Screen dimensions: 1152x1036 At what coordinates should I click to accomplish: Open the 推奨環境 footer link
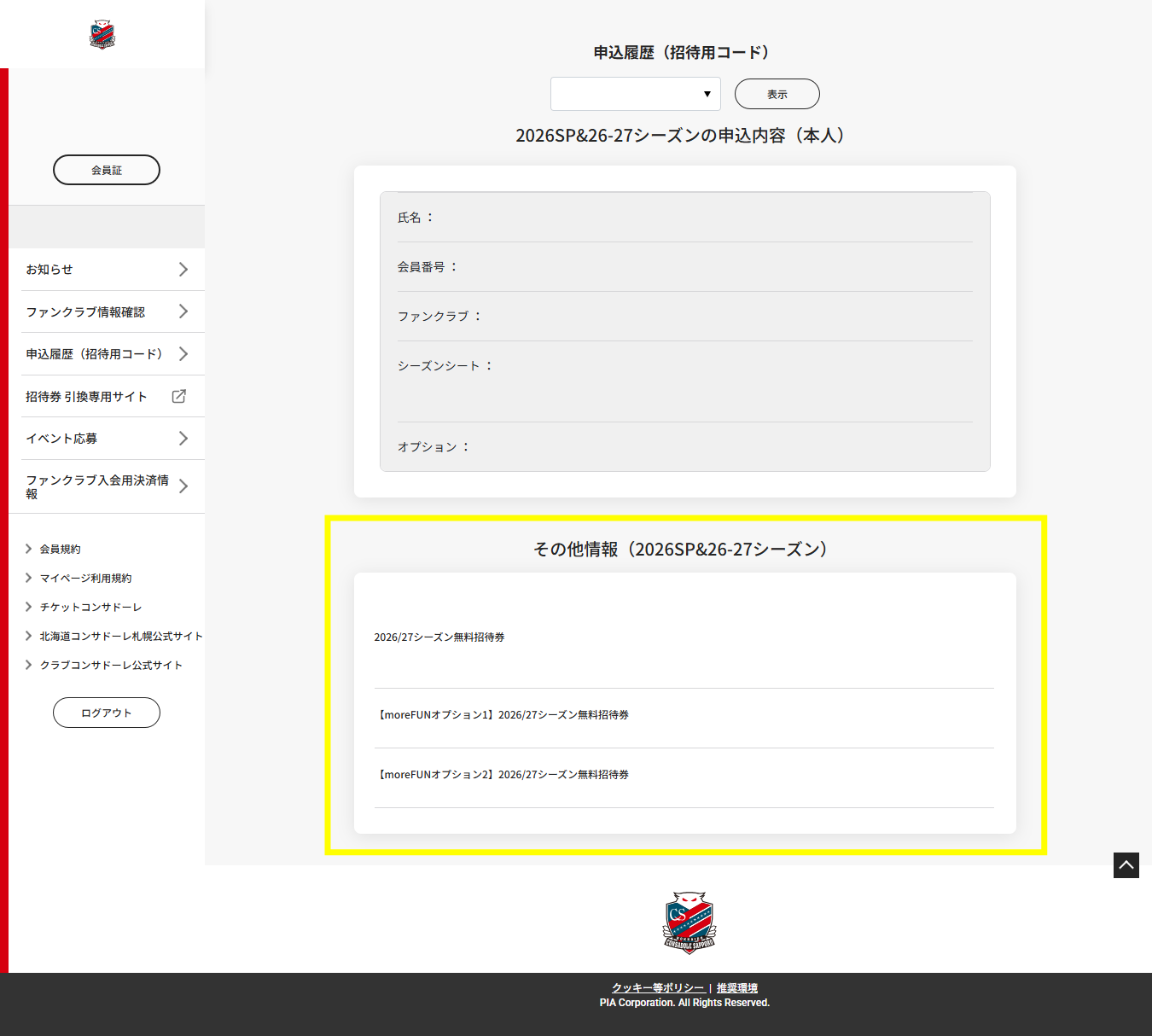pos(737,988)
